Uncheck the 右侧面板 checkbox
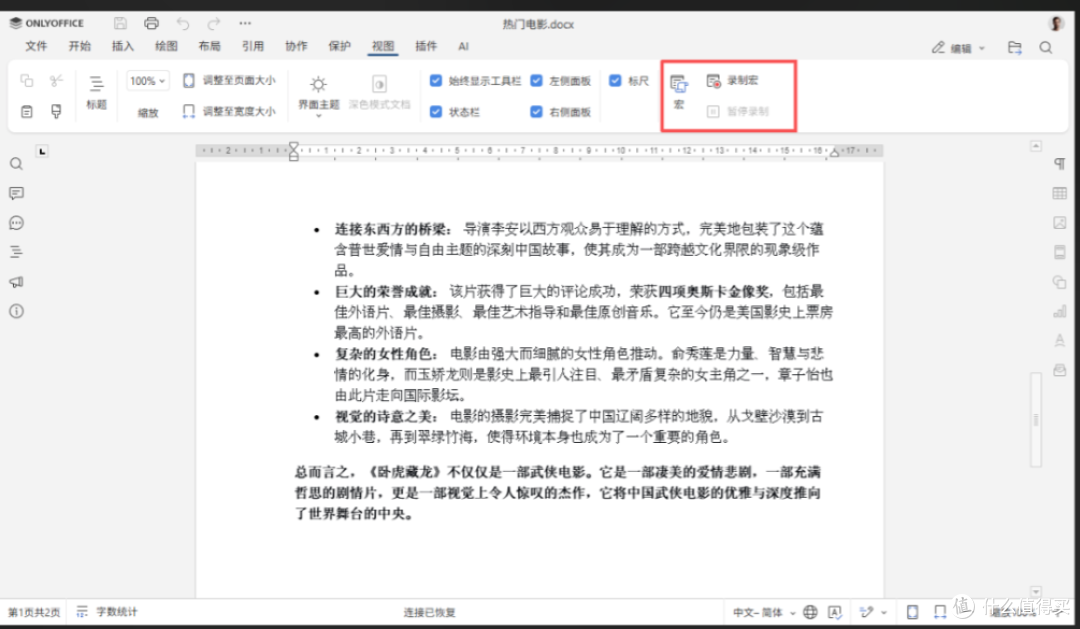Screen dimensions: 1080x629 (537, 112)
